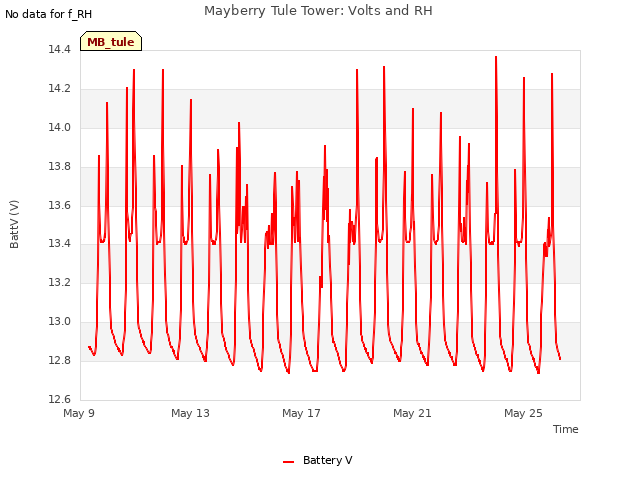Click the May 17 x-axis label

301,413
